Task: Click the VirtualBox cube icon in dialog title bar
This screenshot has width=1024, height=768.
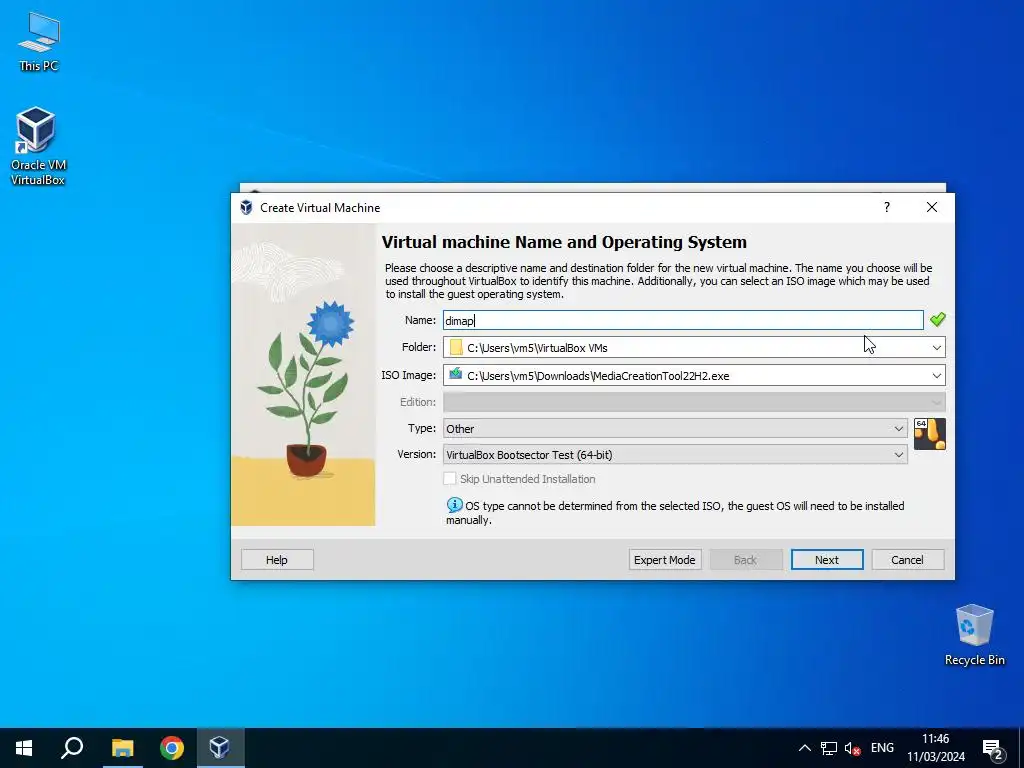Action: coord(246,208)
